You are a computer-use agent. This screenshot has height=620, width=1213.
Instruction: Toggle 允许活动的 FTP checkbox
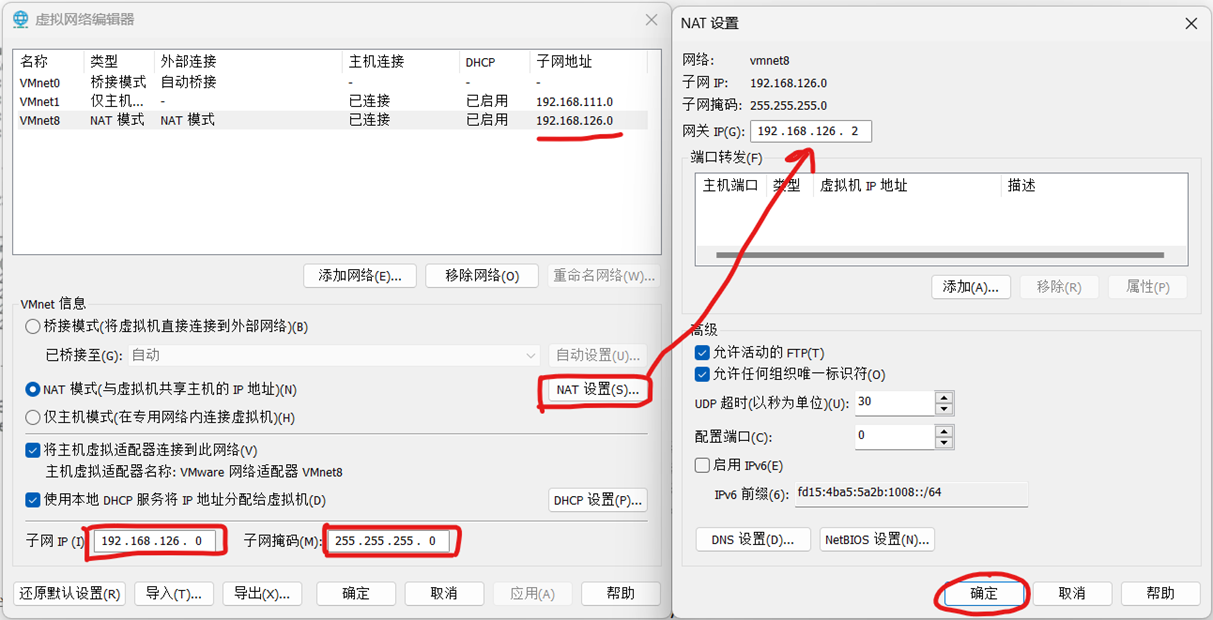(x=702, y=353)
